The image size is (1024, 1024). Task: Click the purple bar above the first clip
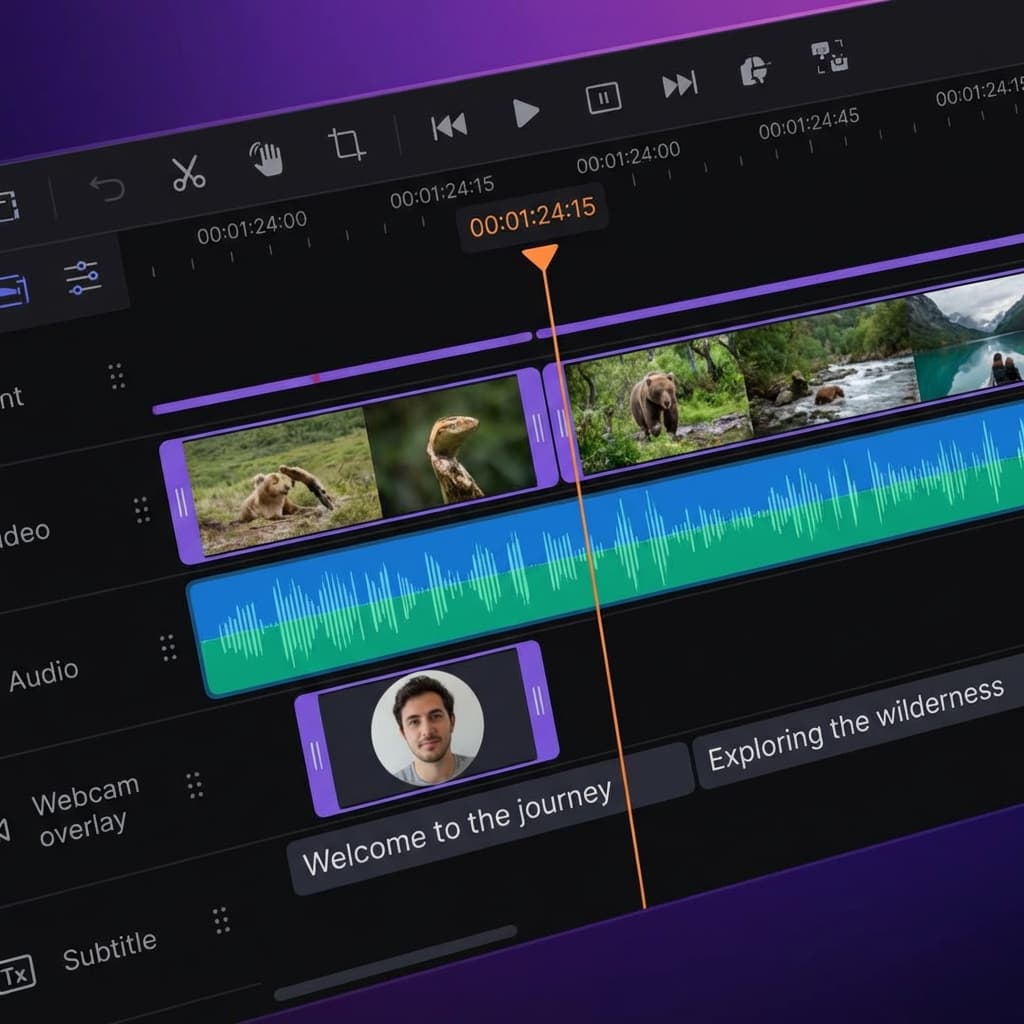[x=342, y=374]
